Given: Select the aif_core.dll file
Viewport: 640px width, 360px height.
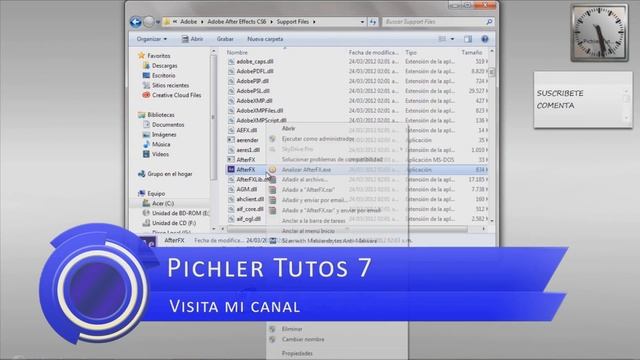Looking at the screenshot, I should pos(250,209).
